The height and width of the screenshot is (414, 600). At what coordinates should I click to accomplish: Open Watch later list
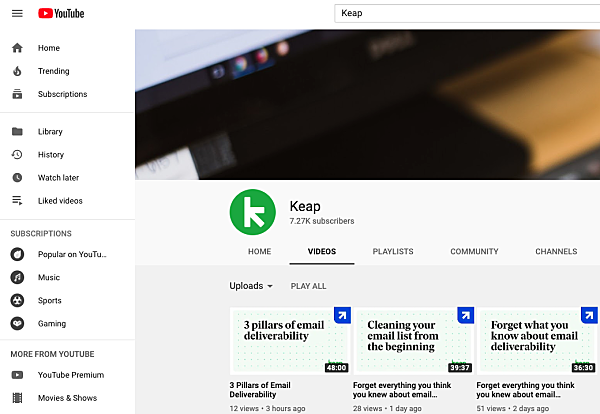coord(58,178)
